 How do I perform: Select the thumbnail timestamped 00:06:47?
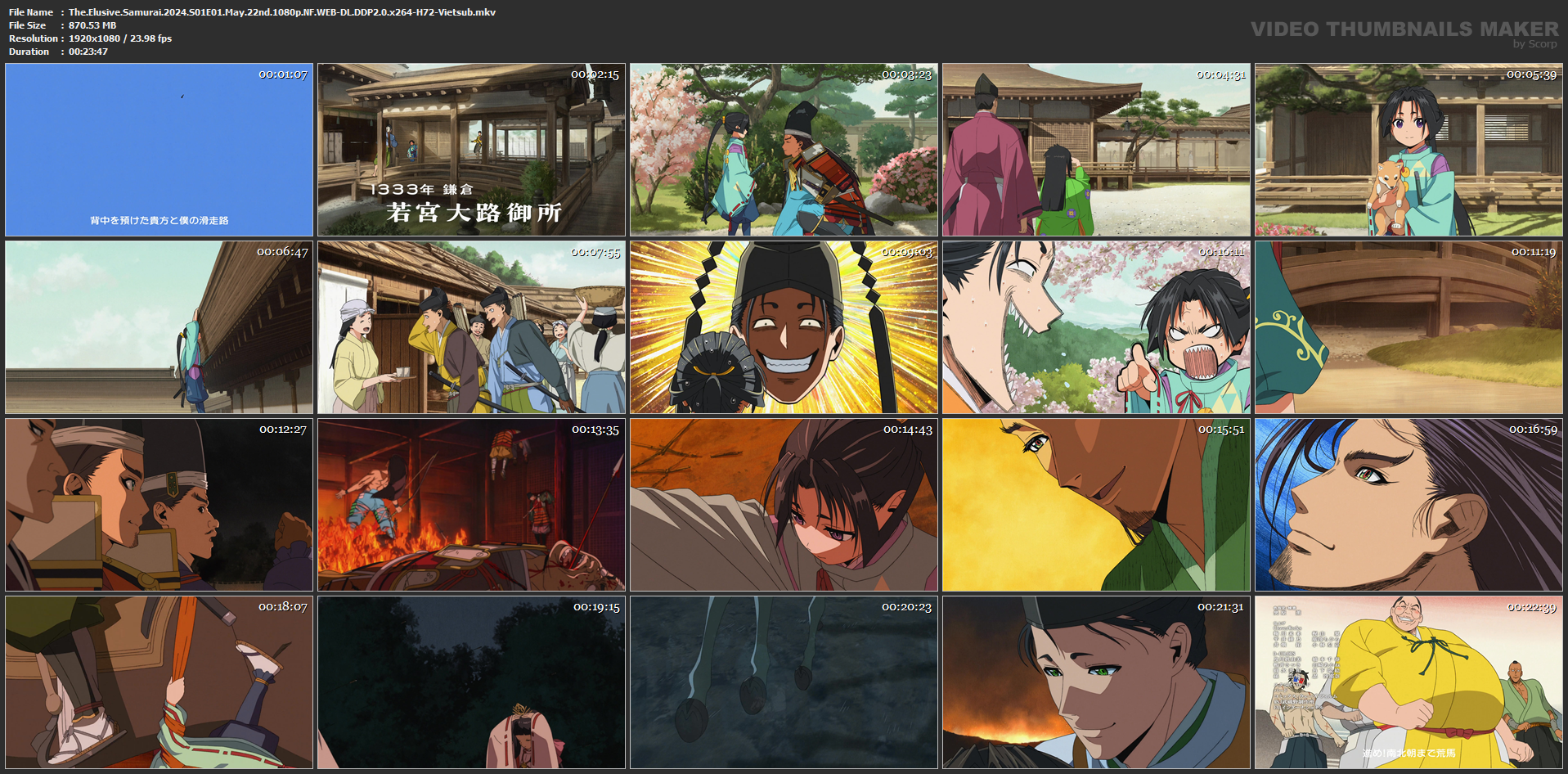(159, 327)
